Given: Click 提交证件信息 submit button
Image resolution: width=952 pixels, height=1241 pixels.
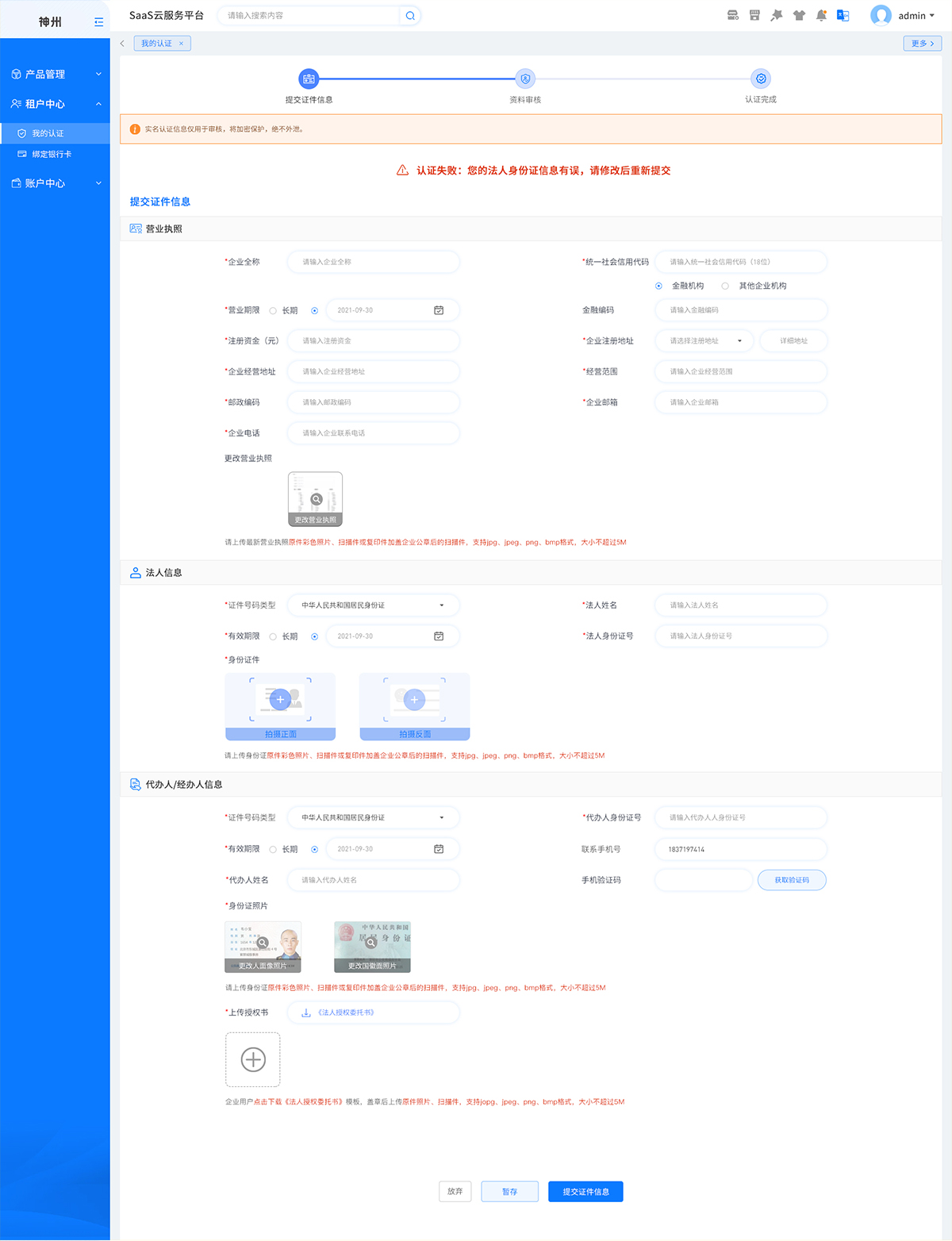Looking at the screenshot, I should coord(585,1192).
